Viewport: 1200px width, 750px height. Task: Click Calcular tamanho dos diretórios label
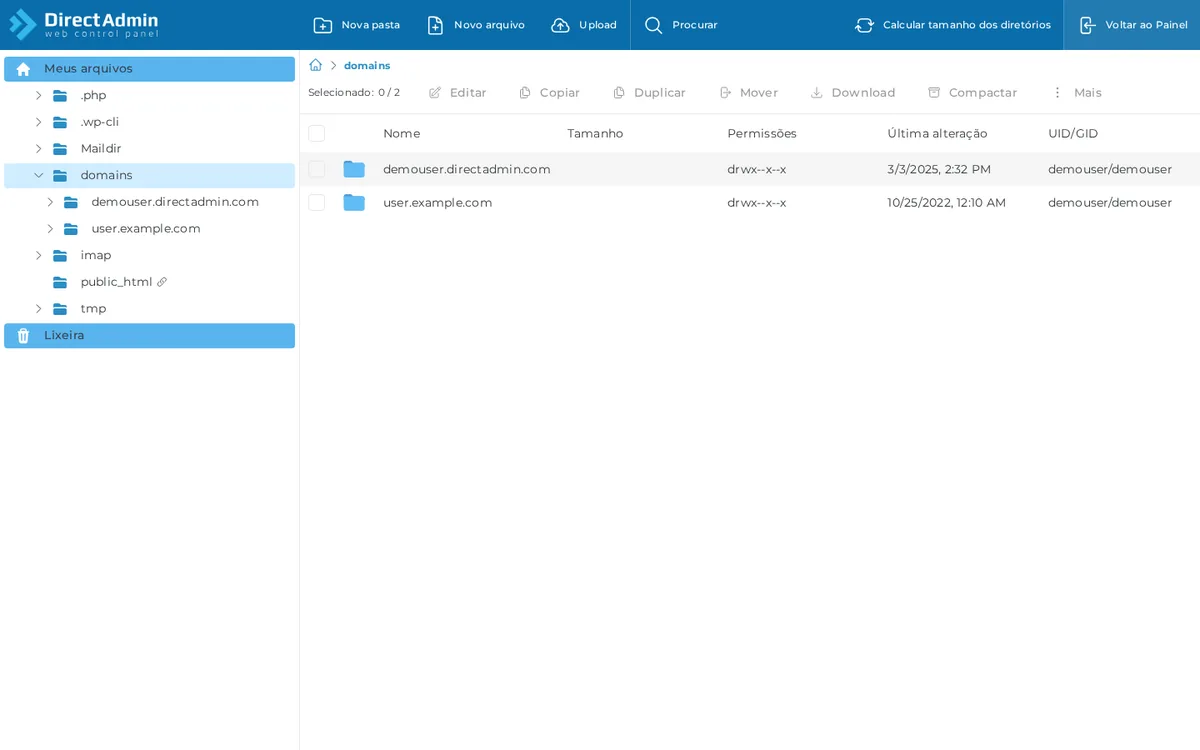[967, 25]
